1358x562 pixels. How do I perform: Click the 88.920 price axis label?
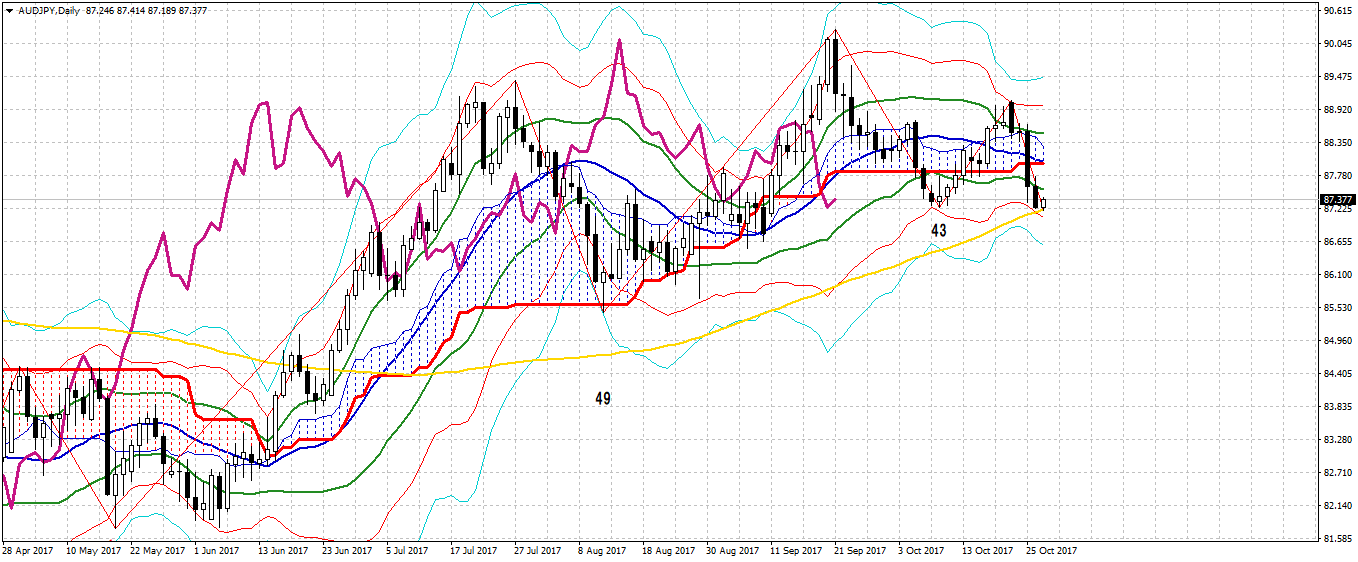point(1336,110)
